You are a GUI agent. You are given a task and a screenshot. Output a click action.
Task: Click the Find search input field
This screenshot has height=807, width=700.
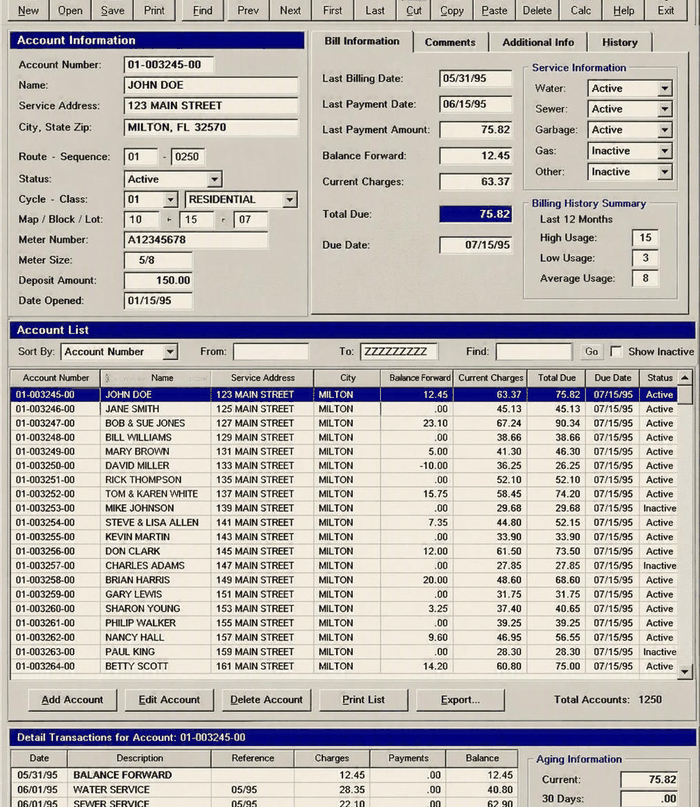[x=534, y=352]
